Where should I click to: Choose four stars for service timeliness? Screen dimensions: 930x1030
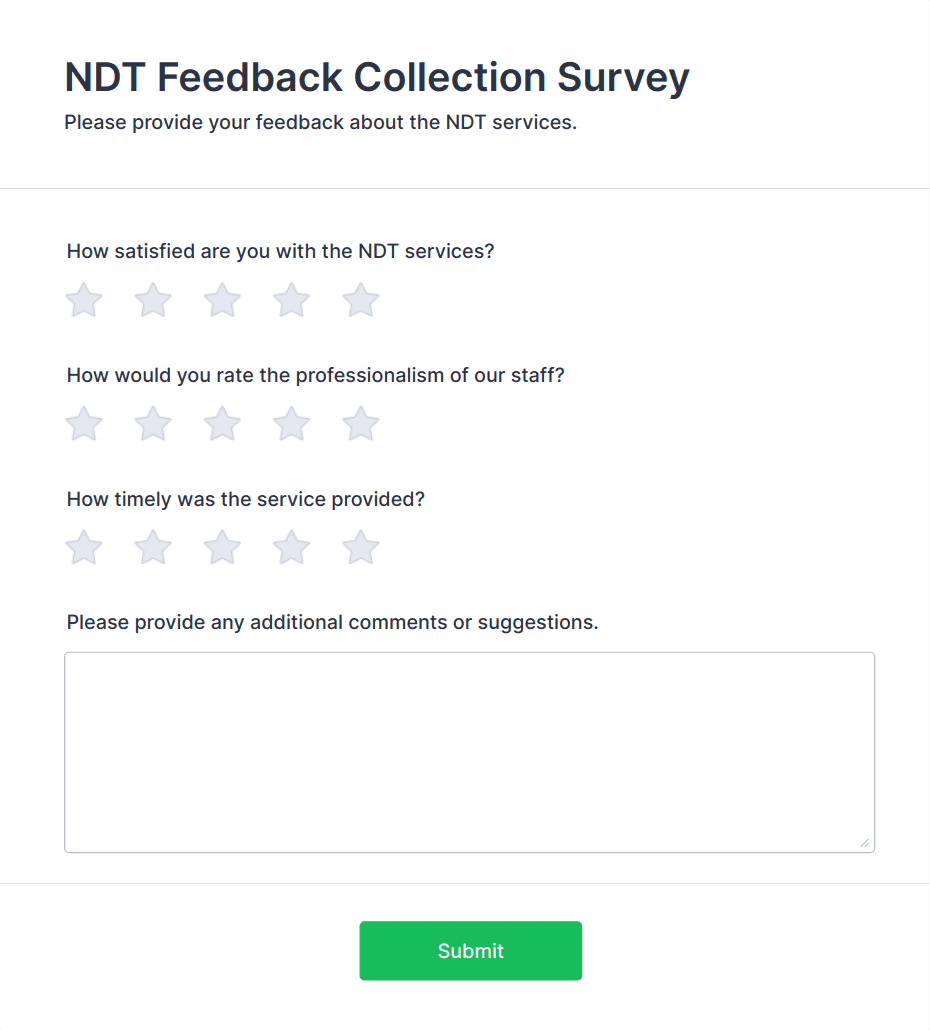(x=292, y=547)
